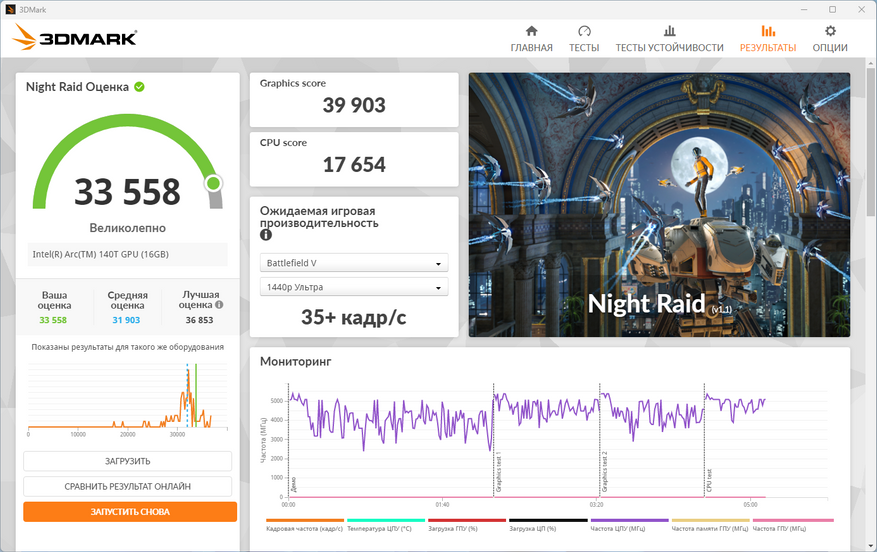Toggle Температура ЦП series in legend
Image resolution: width=877 pixels, height=552 pixels.
click(x=386, y=527)
